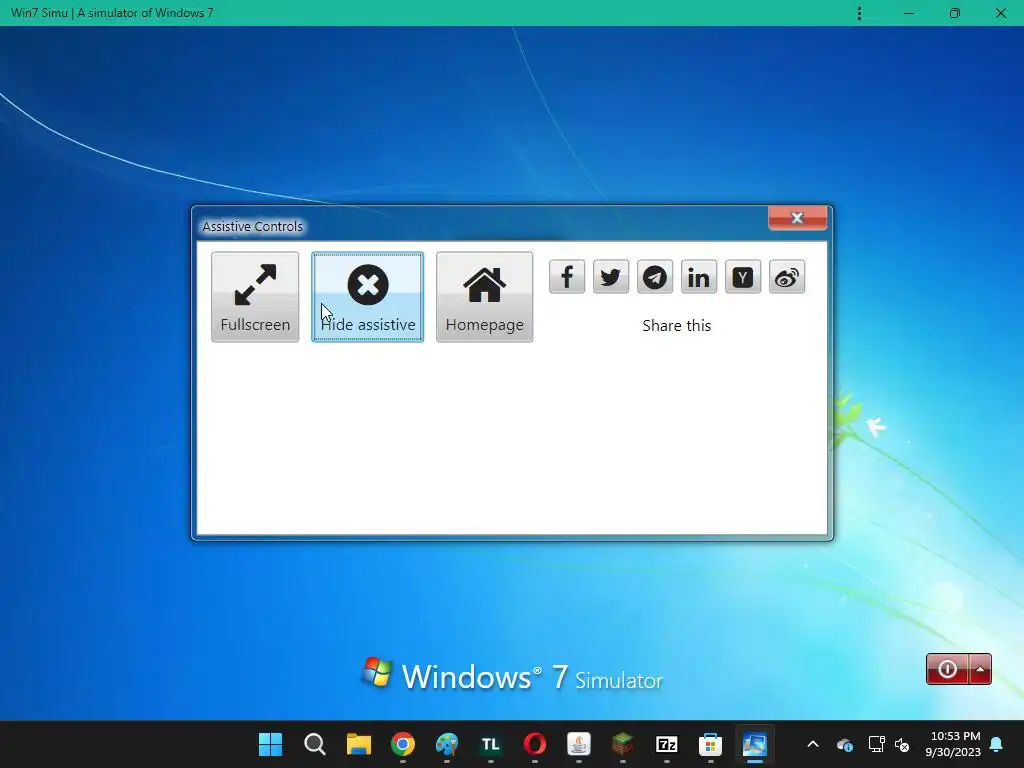Viewport: 1024px width, 768px height.
Task: Share on LinkedIn
Action: [x=699, y=277]
